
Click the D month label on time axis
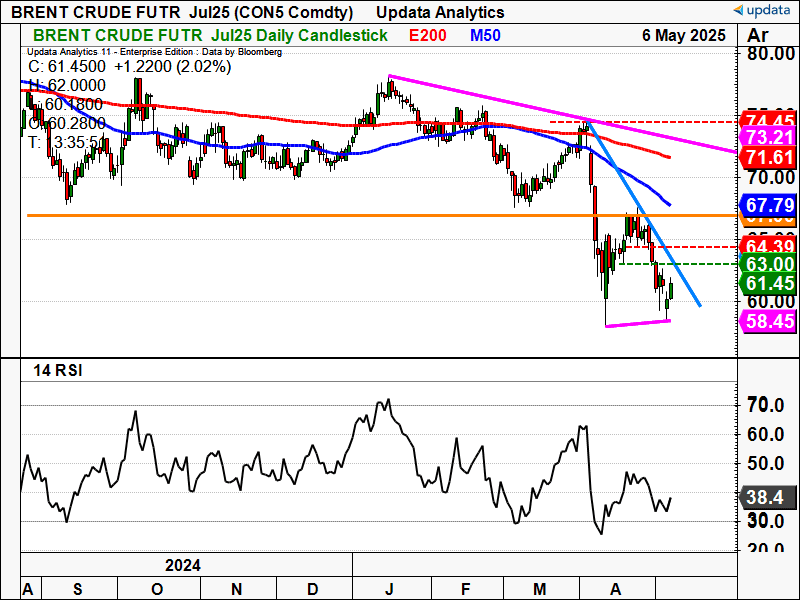[313, 589]
